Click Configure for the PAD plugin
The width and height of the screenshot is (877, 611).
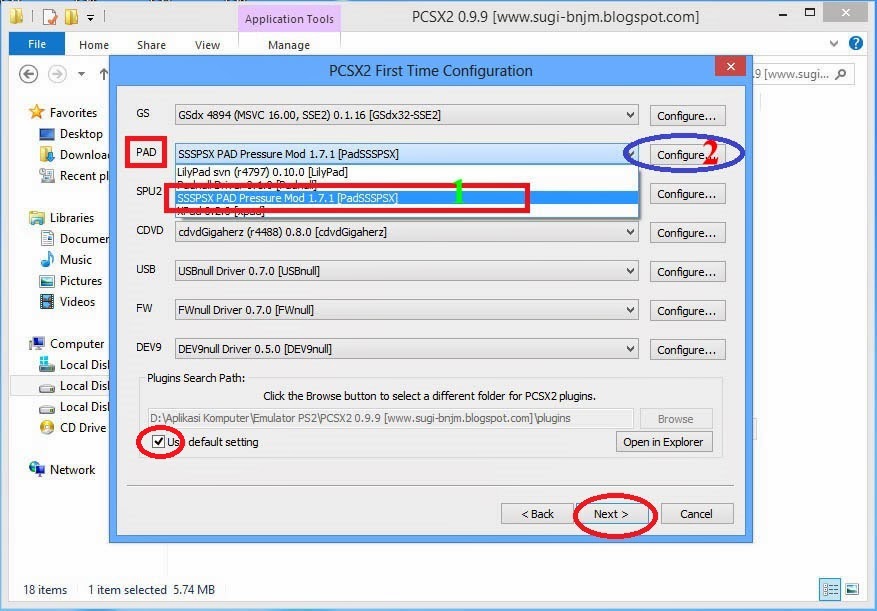tap(687, 154)
